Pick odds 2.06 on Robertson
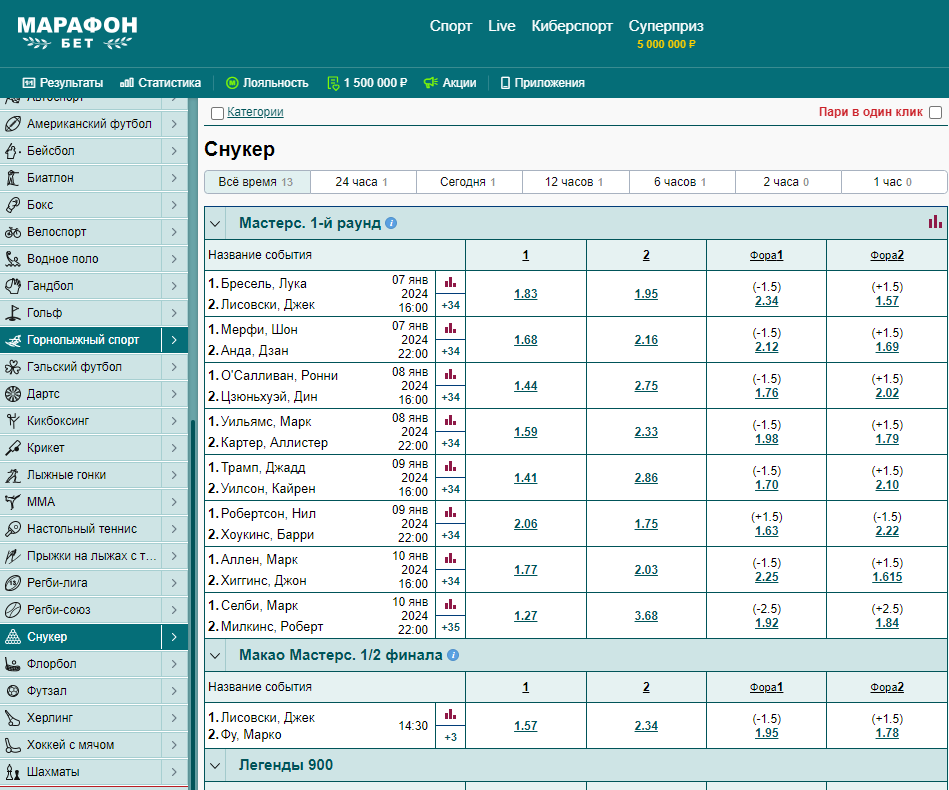This screenshot has height=790, width=949. [x=525, y=524]
